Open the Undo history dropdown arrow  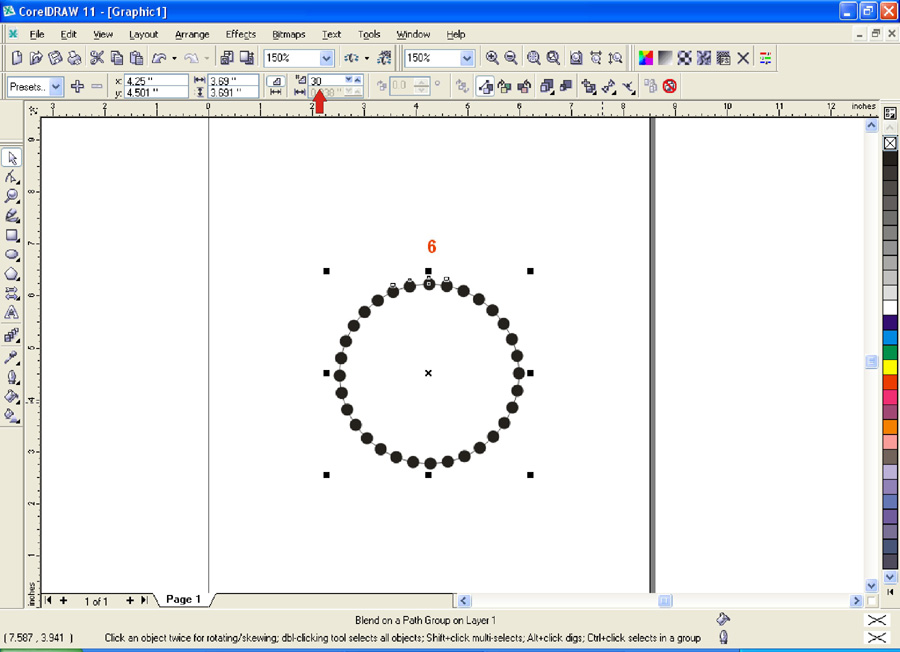coord(174,58)
